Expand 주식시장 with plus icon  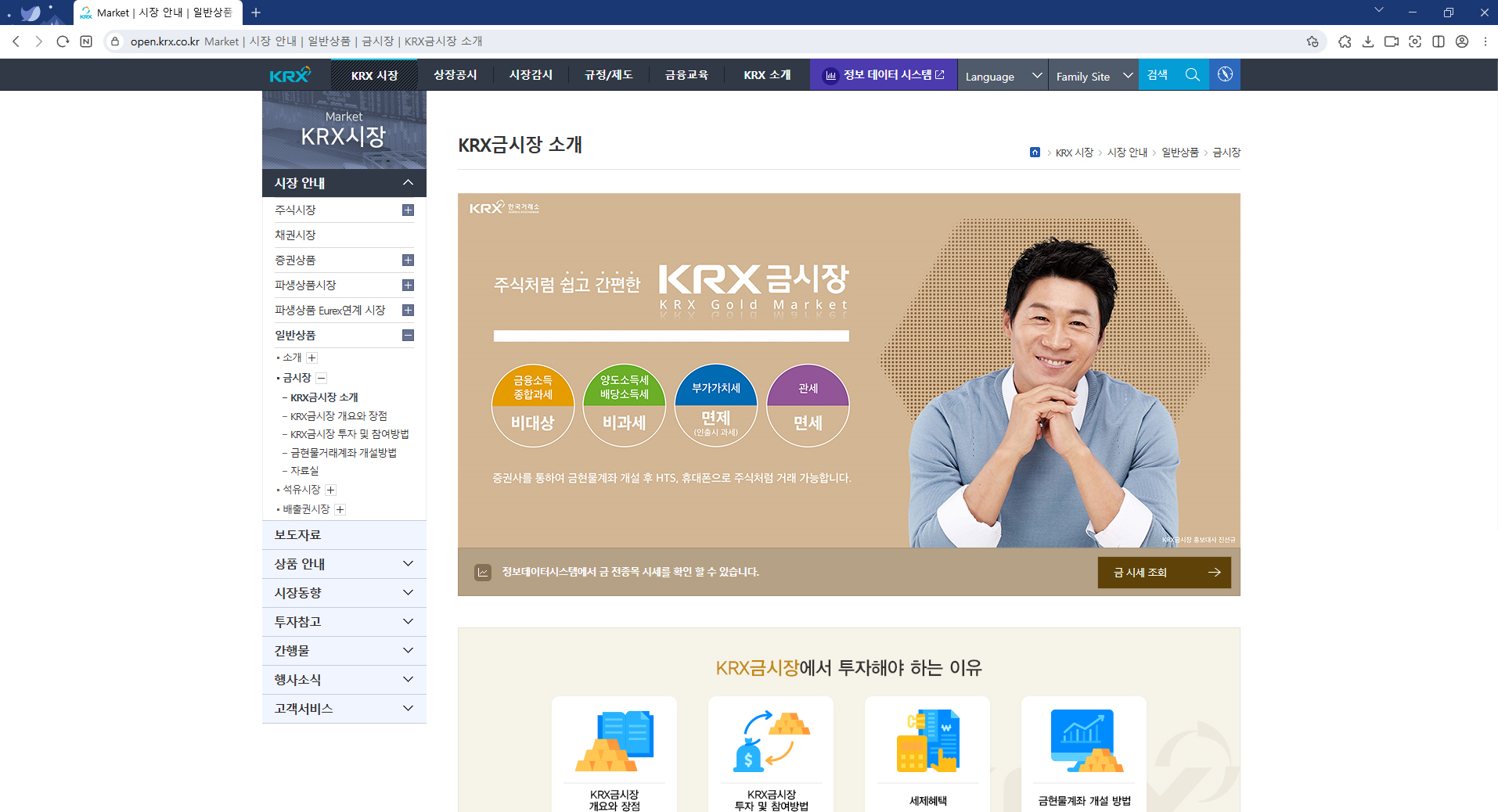408,210
